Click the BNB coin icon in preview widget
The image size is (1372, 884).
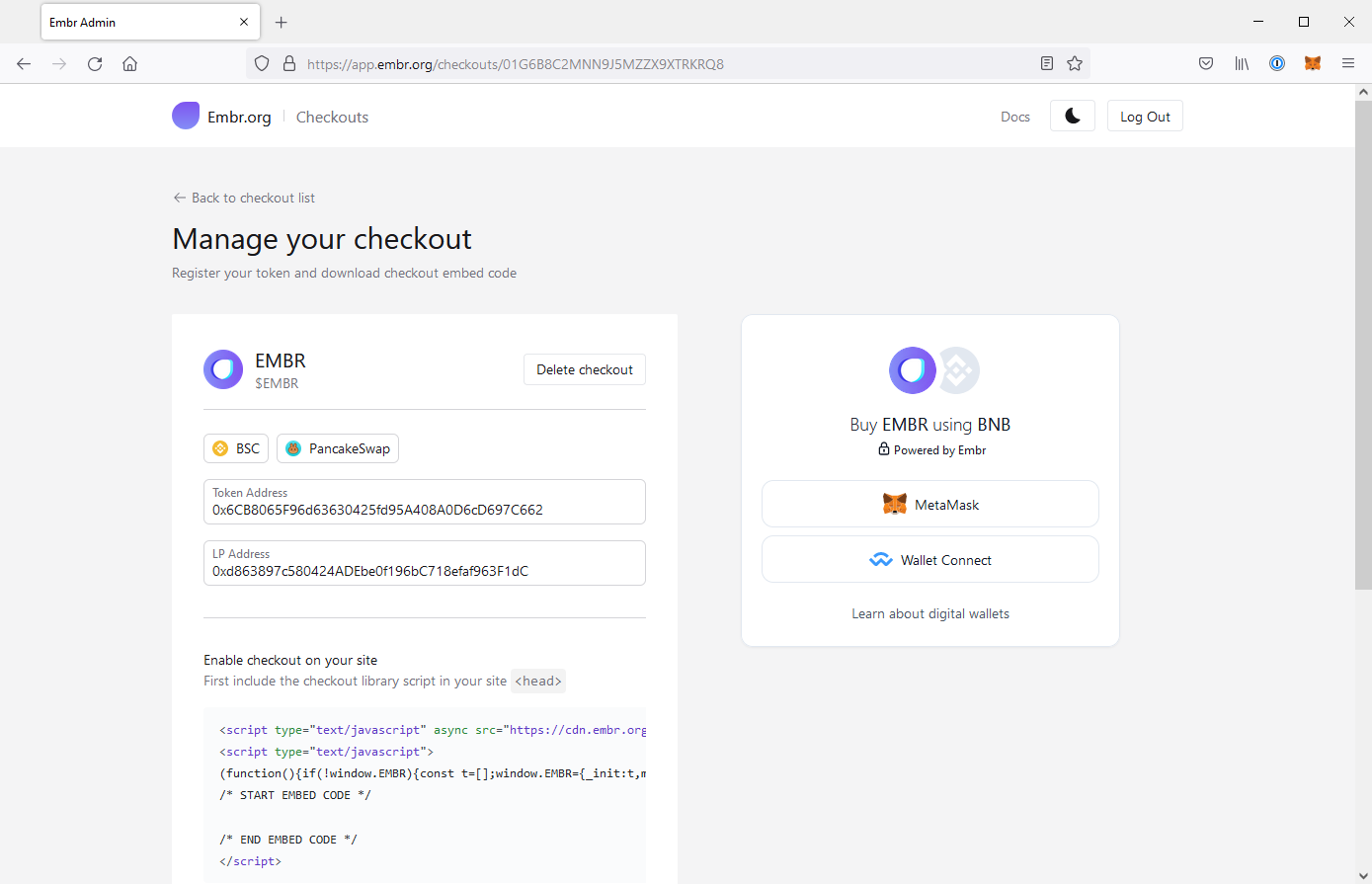click(957, 370)
